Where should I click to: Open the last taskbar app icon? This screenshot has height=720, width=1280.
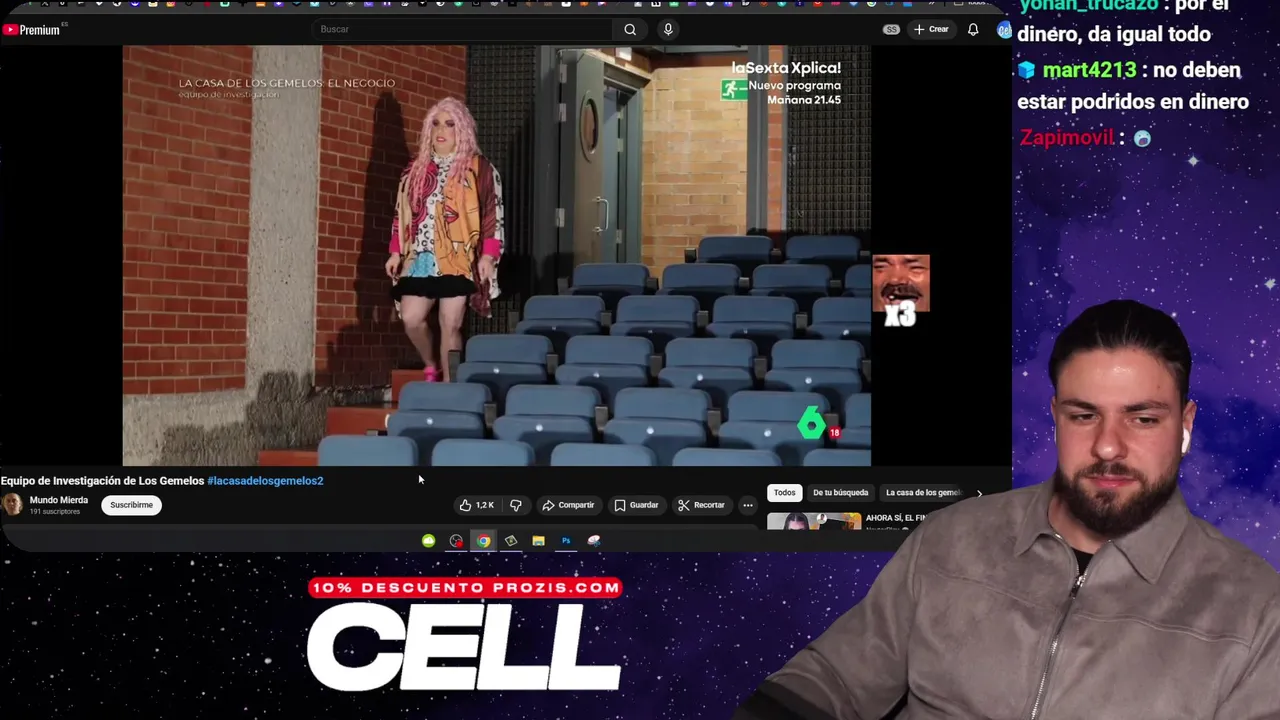click(594, 541)
